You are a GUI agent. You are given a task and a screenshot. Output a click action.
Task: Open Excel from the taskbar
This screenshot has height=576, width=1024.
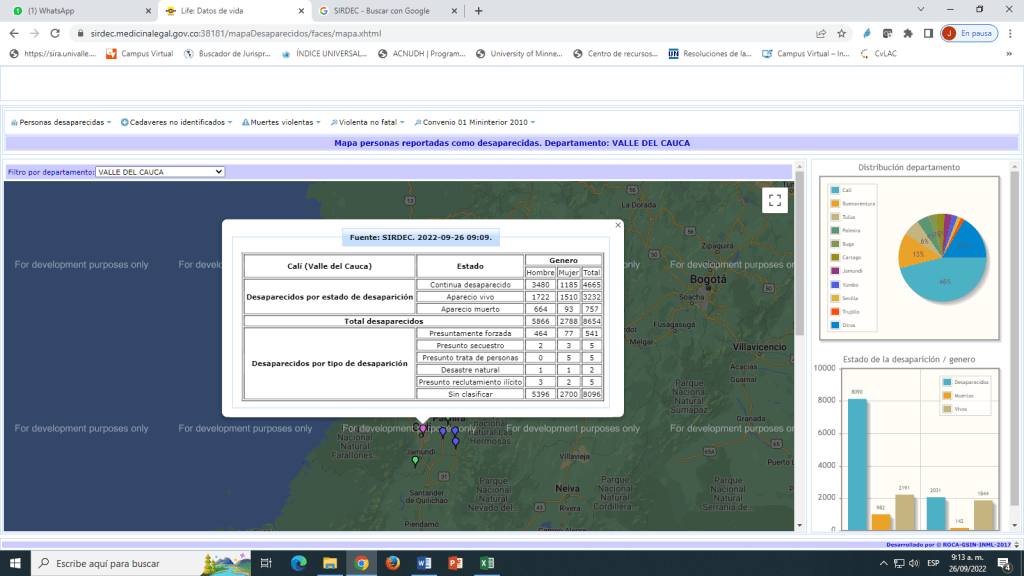tap(486, 563)
